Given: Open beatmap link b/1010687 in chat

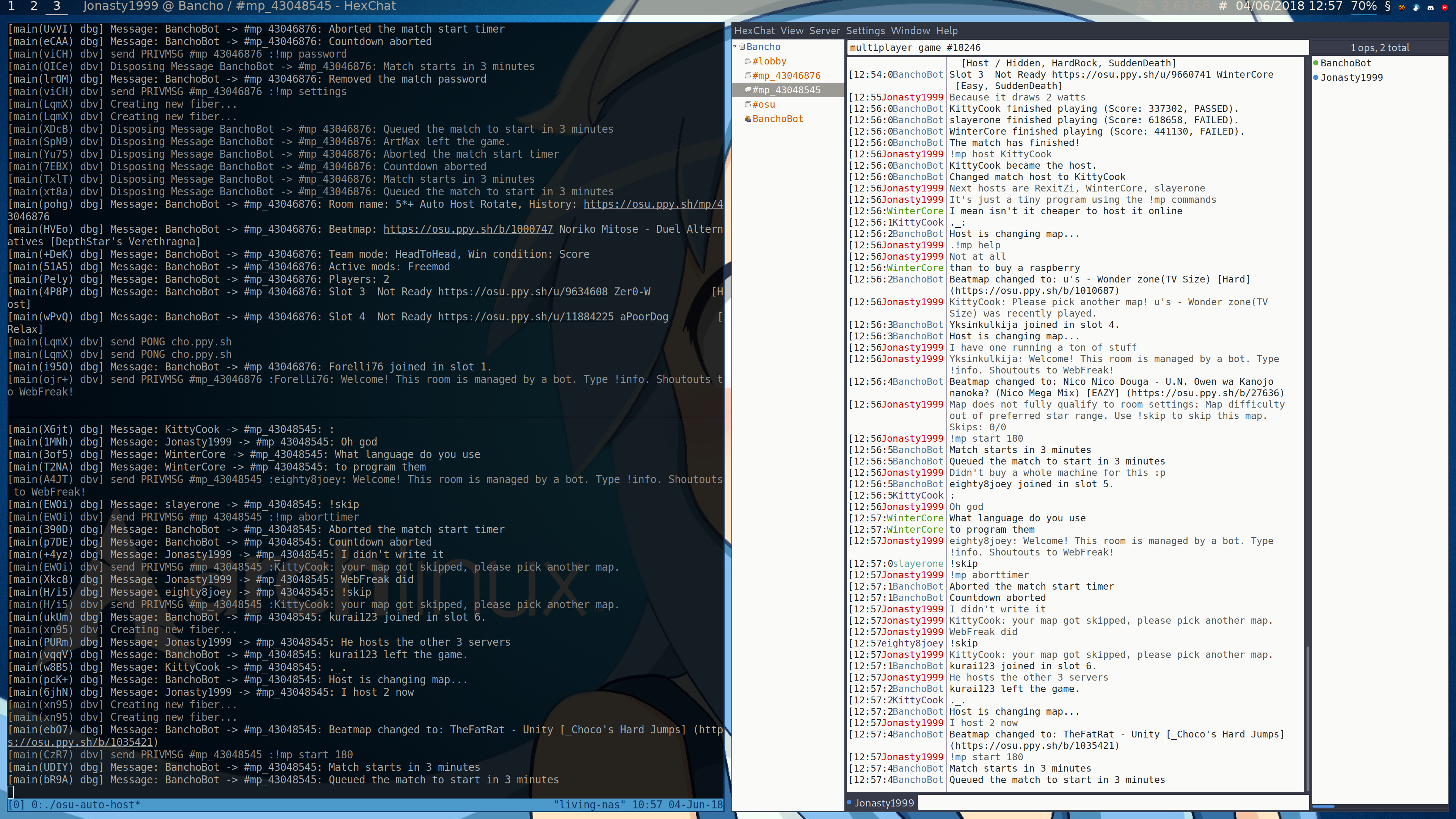Looking at the screenshot, I should 1034,290.
